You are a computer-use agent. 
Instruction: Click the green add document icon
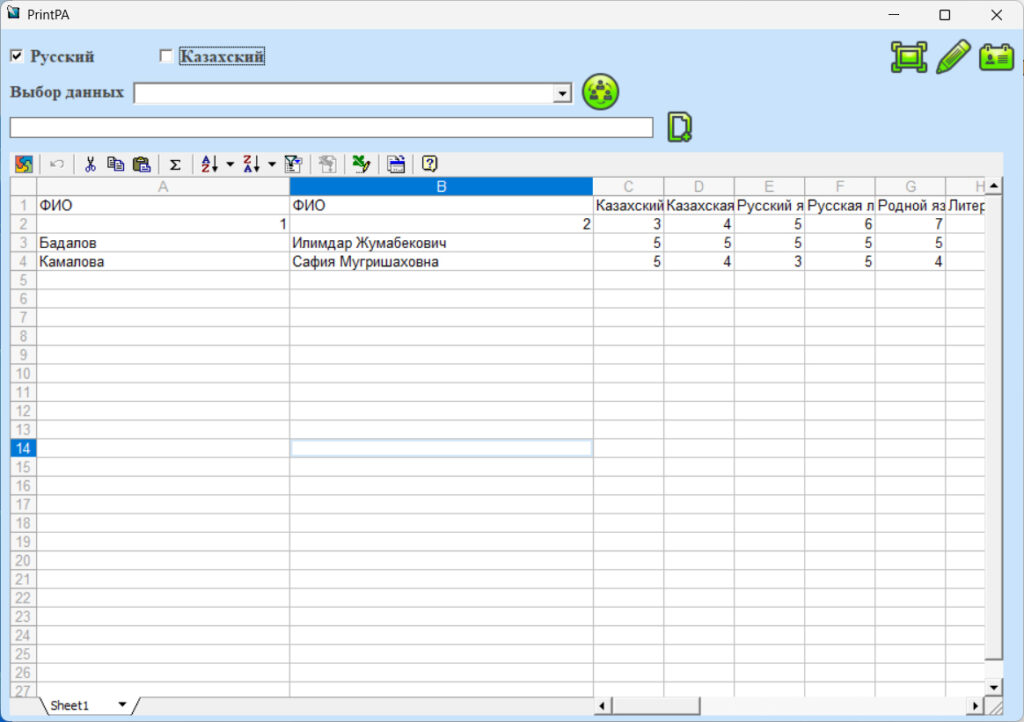pyautogui.click(x=680, y=127)
